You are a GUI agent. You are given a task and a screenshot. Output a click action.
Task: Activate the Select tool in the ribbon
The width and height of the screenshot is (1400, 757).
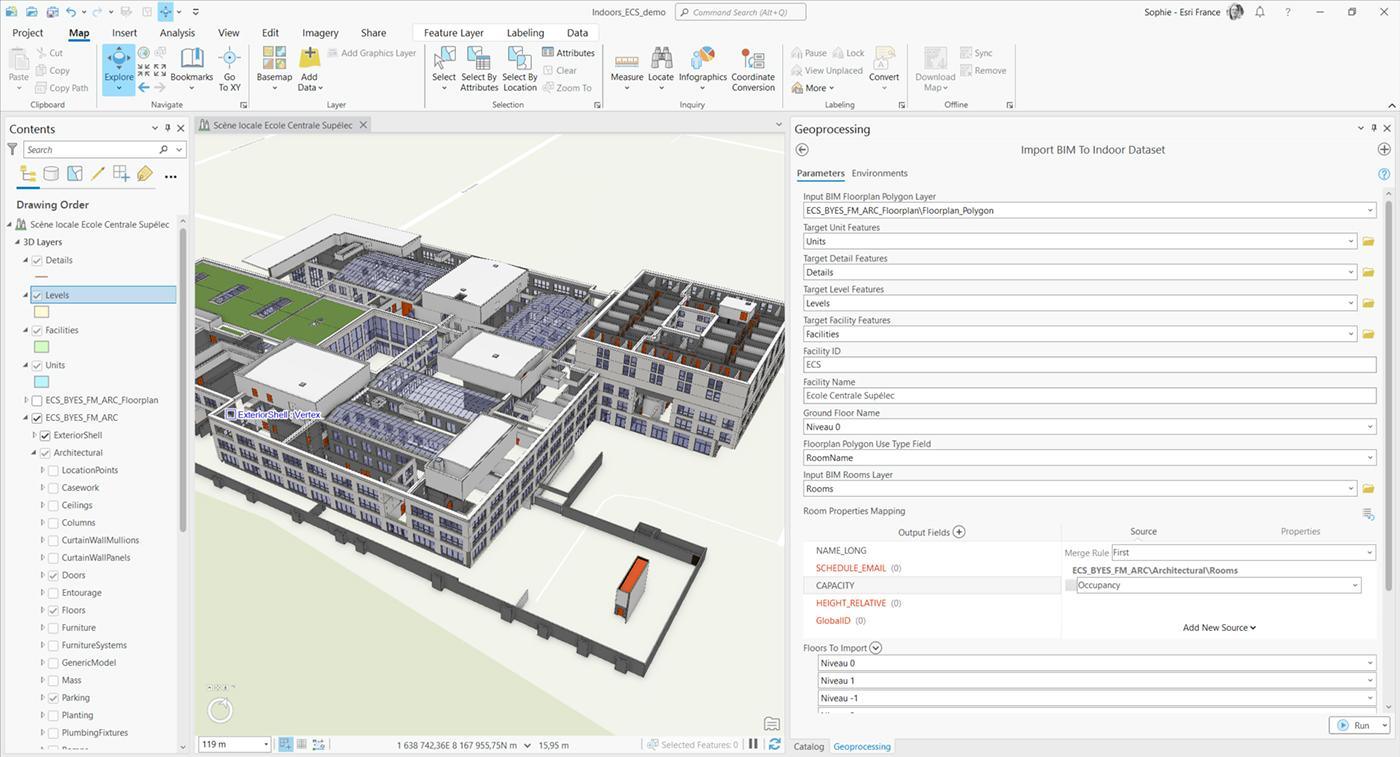[x=444, y=68]
